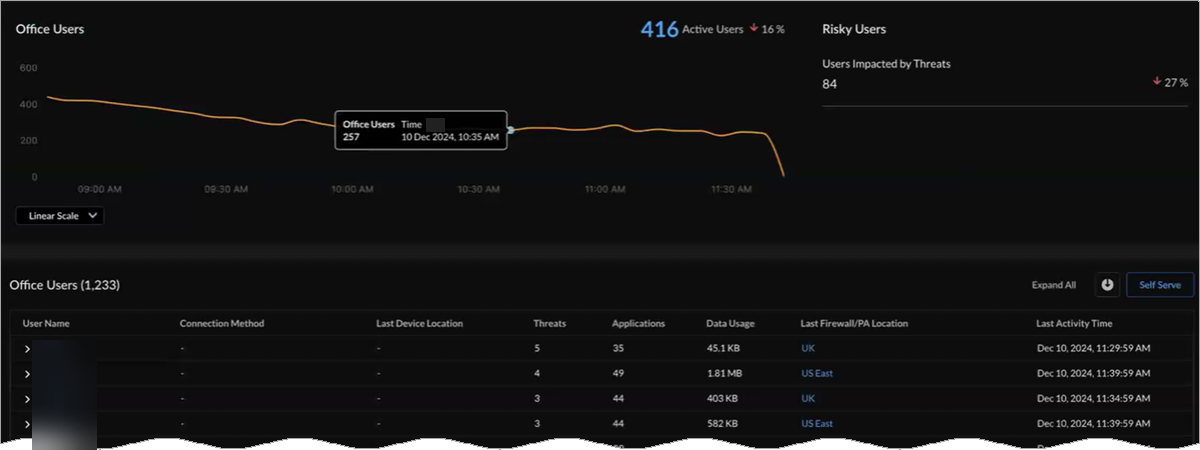This screenshot has height=450, width=1200.
Task: Click the red down arrow next to 27 %
Action: pos(1158,81)
